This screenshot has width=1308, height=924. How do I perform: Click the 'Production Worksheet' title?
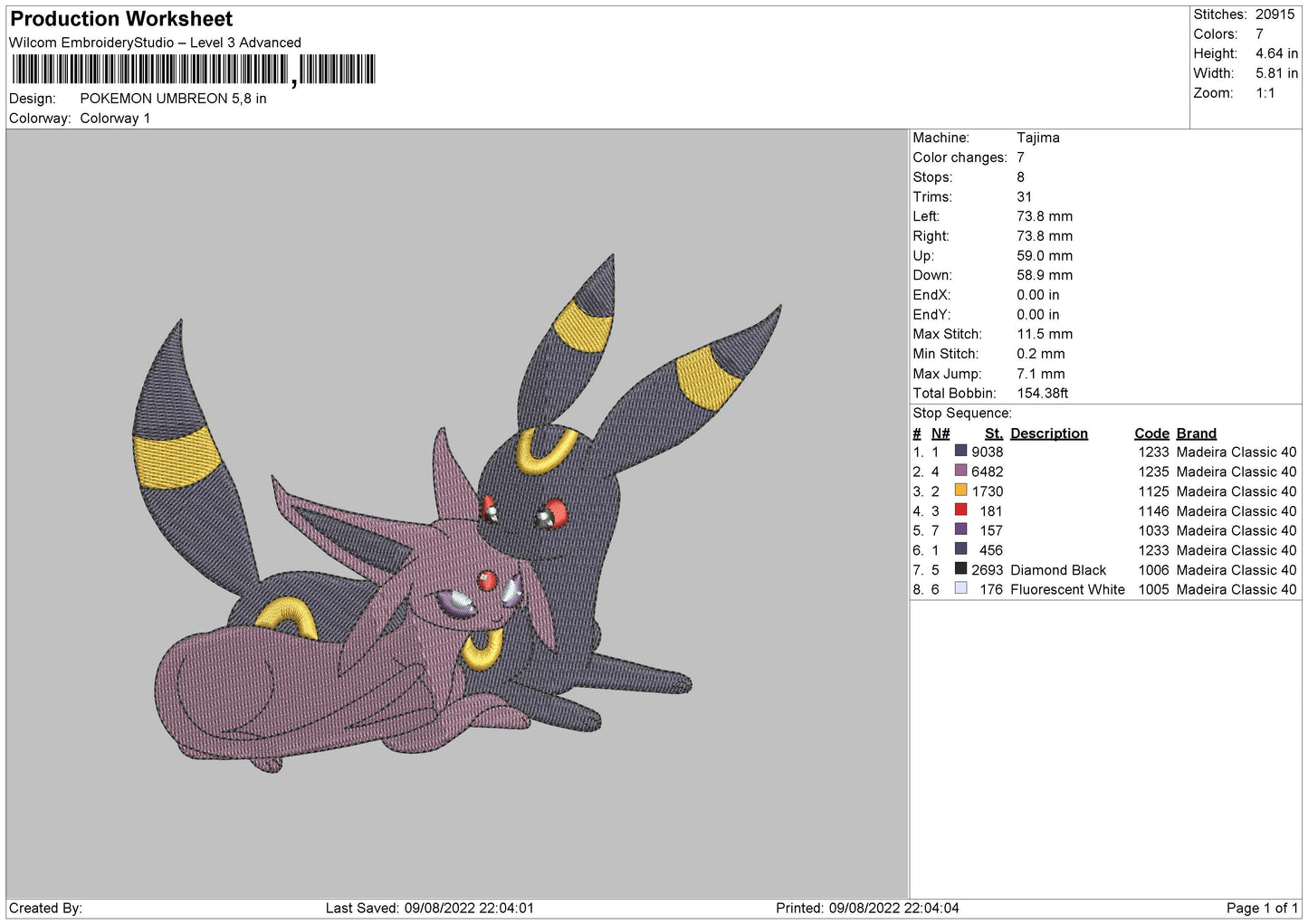(x=121, y=19)
